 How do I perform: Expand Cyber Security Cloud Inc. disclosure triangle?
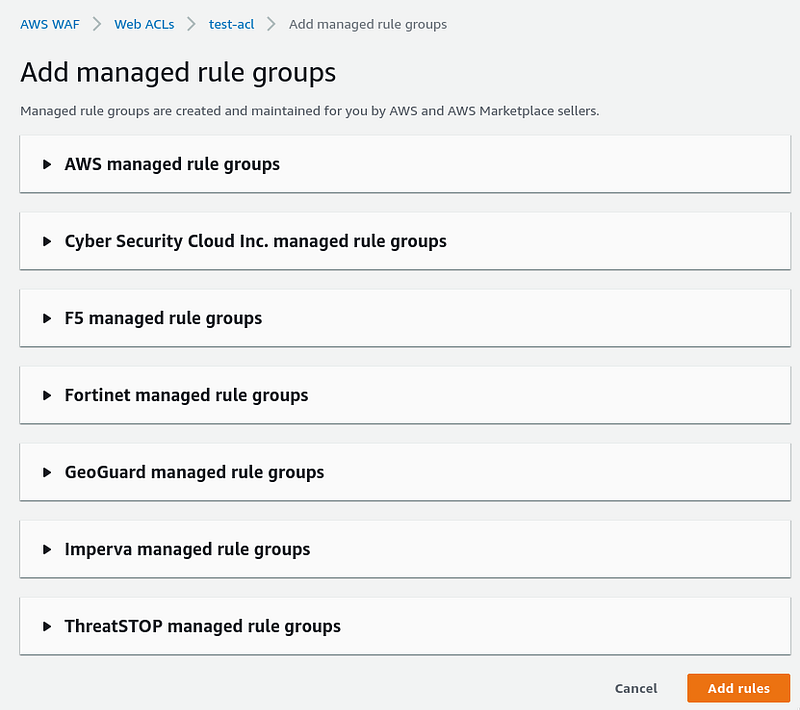47,241
